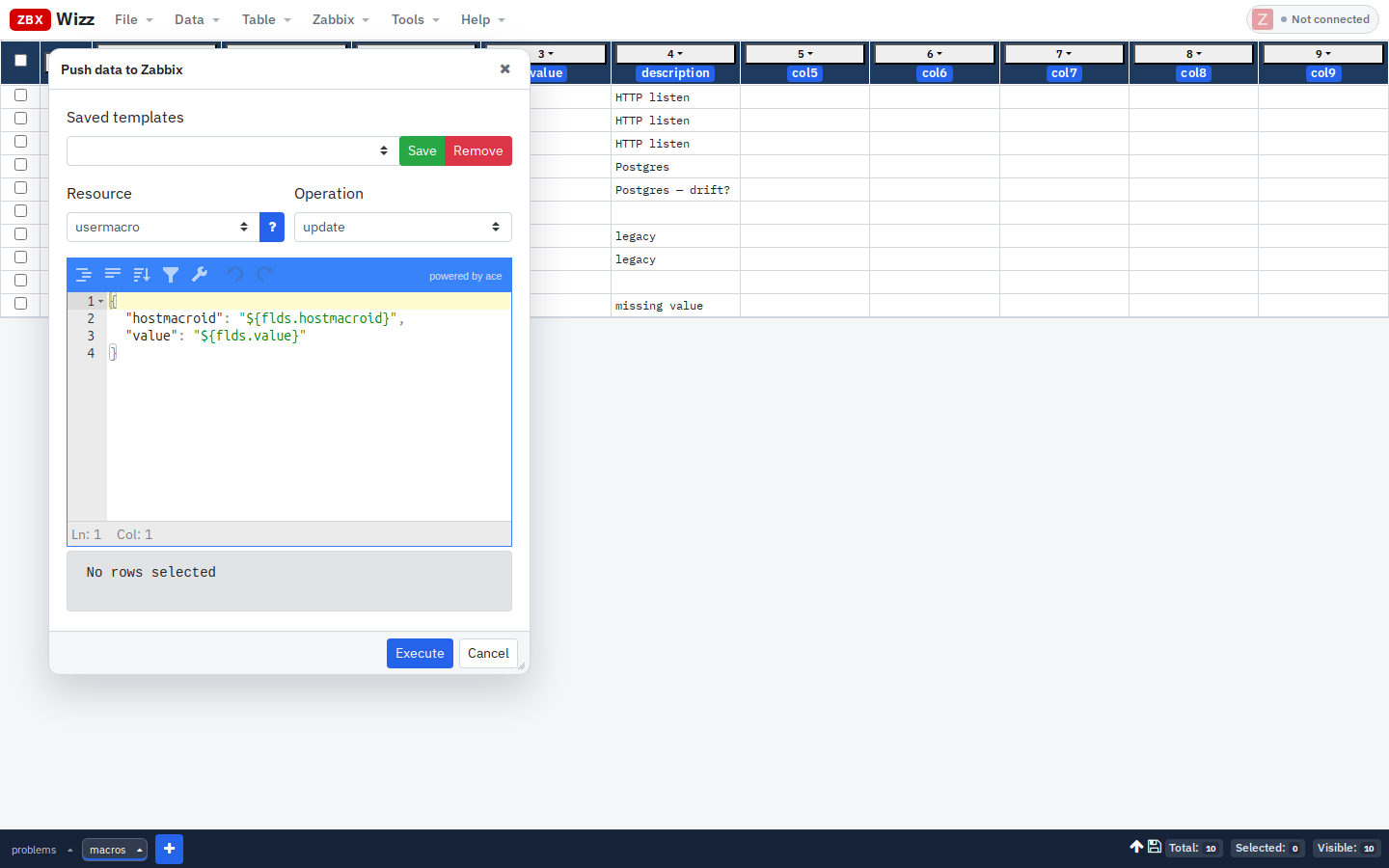Click the blue question mark help button
Image resolution: width=1389 pixels, height=868 pixels.
(x=272, y=227)
